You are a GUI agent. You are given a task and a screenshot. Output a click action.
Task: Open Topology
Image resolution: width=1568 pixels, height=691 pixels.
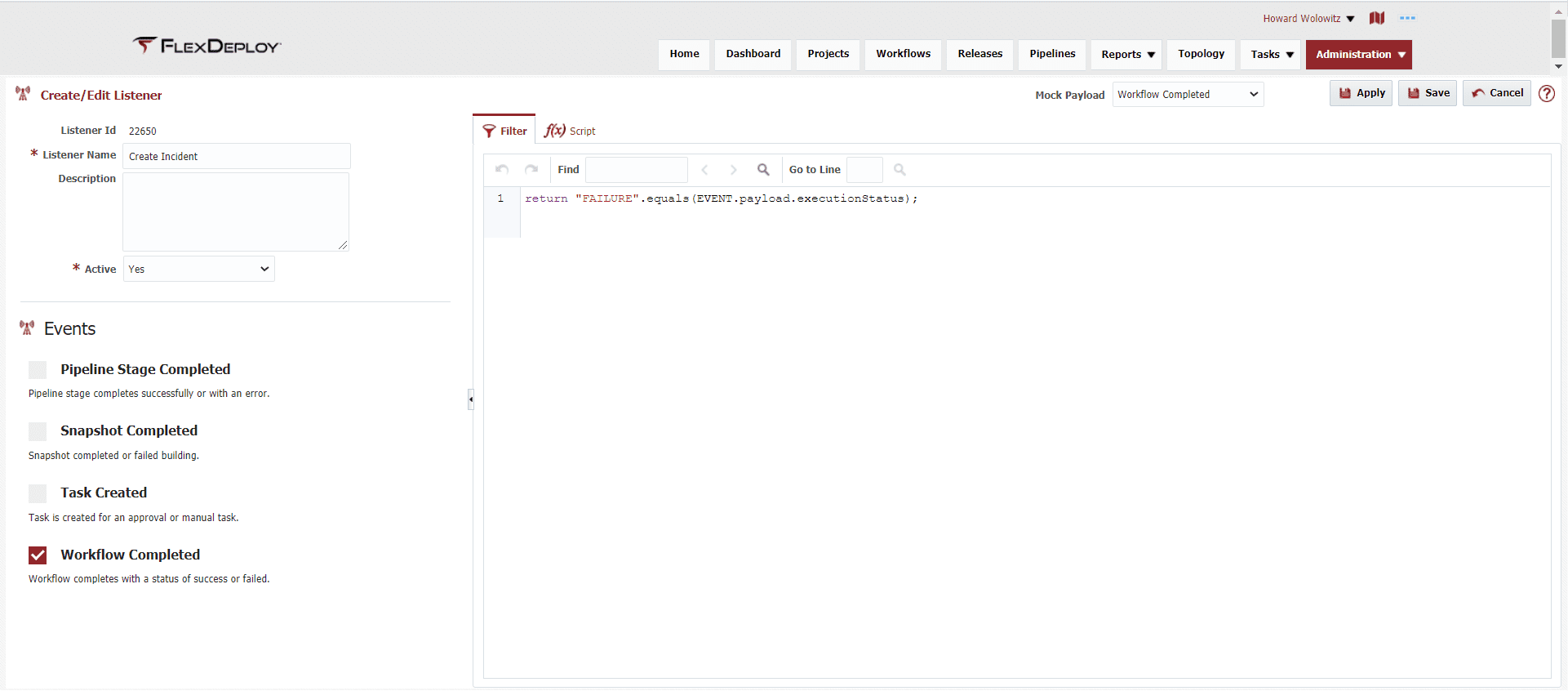(x=1202, y=54)
